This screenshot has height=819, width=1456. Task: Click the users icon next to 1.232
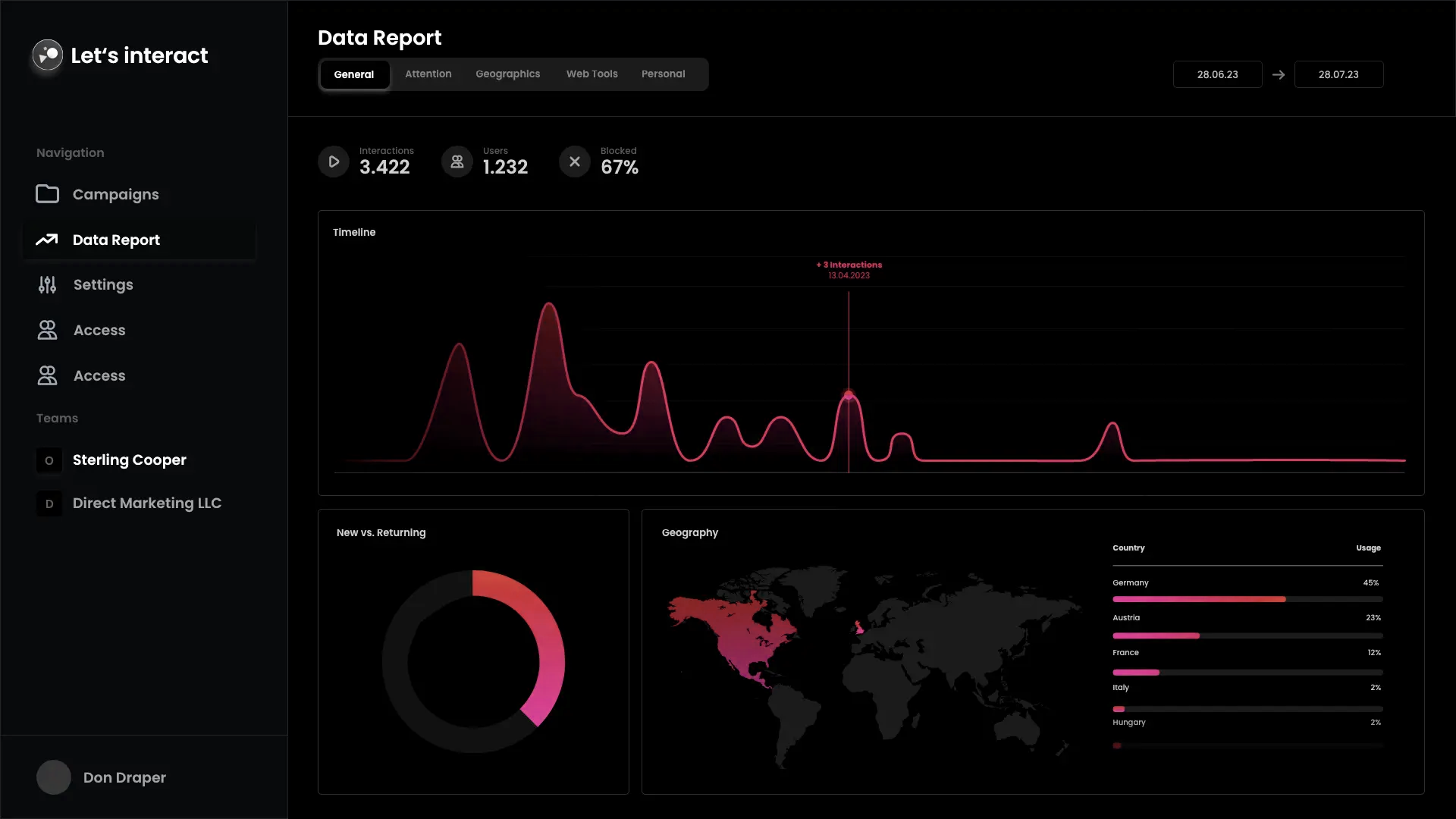click(456, 161)
